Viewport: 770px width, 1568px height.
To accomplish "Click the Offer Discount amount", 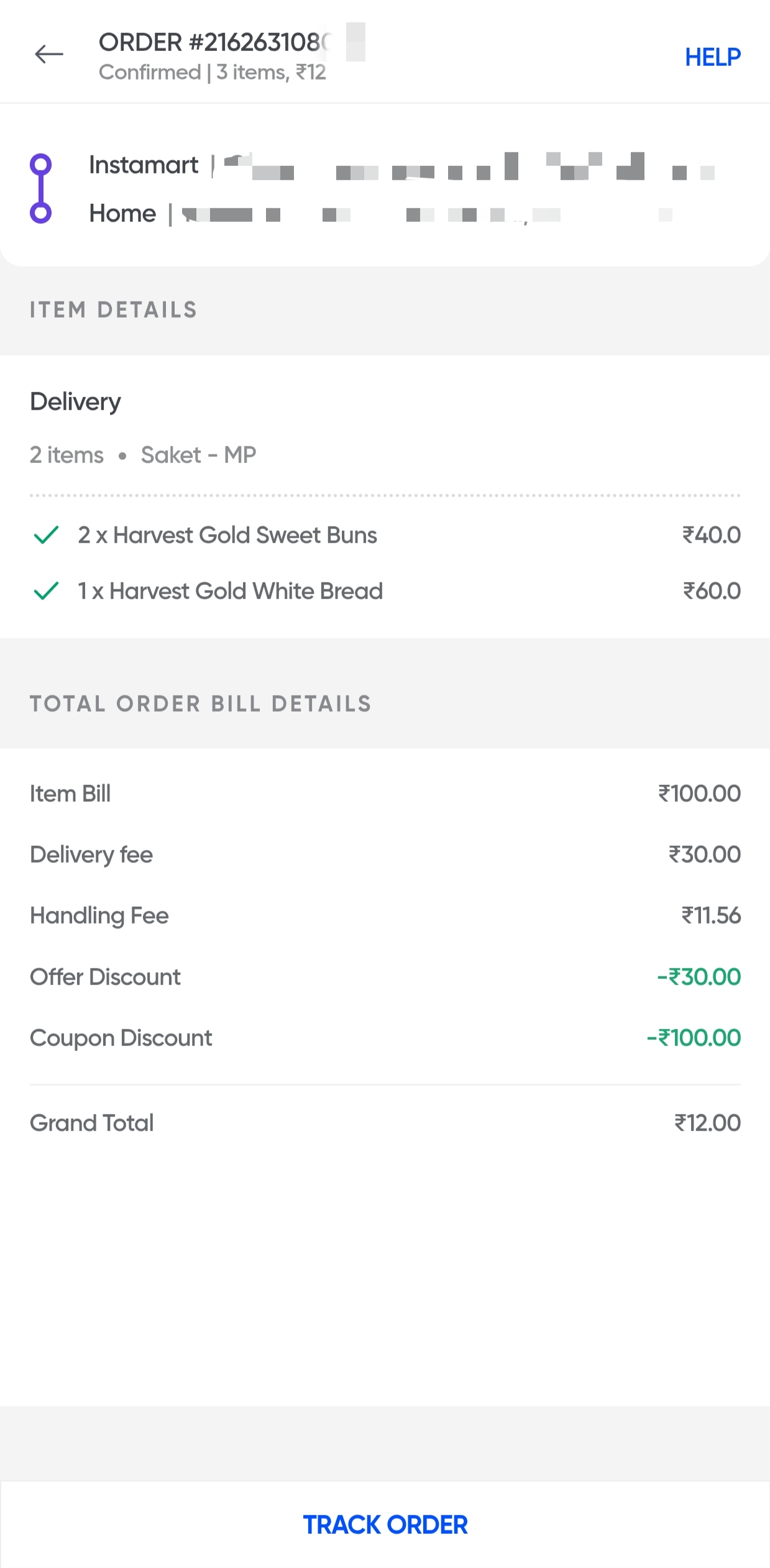I will tap(699, 977).
